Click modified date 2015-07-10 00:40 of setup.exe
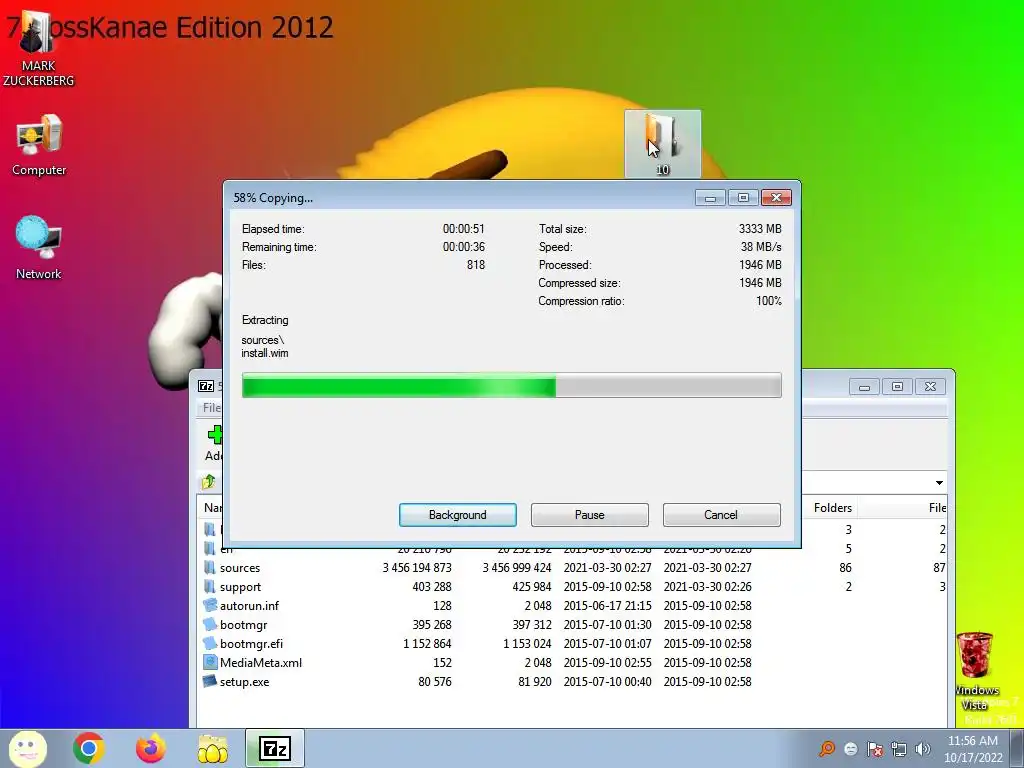1024x768 pixels. point(607,681)
